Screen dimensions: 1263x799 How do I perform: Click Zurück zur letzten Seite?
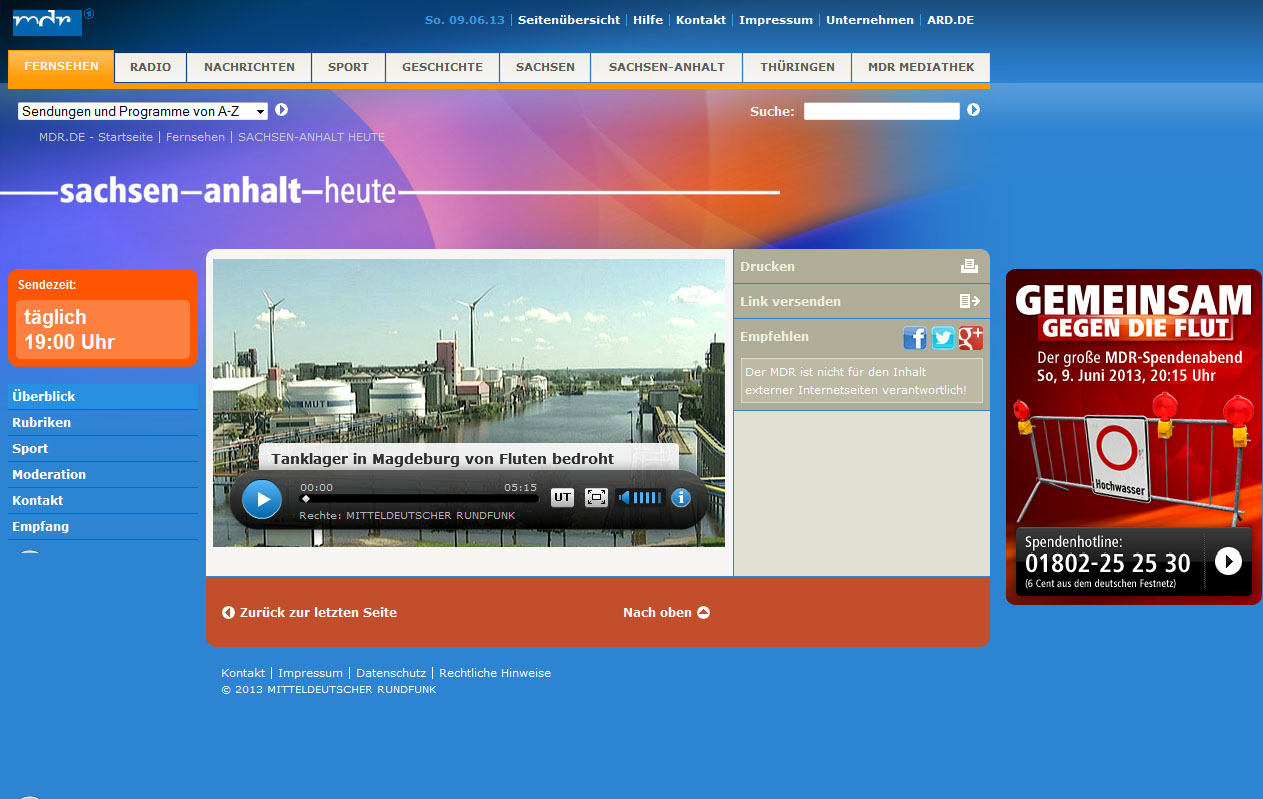[x=309, y=612]
